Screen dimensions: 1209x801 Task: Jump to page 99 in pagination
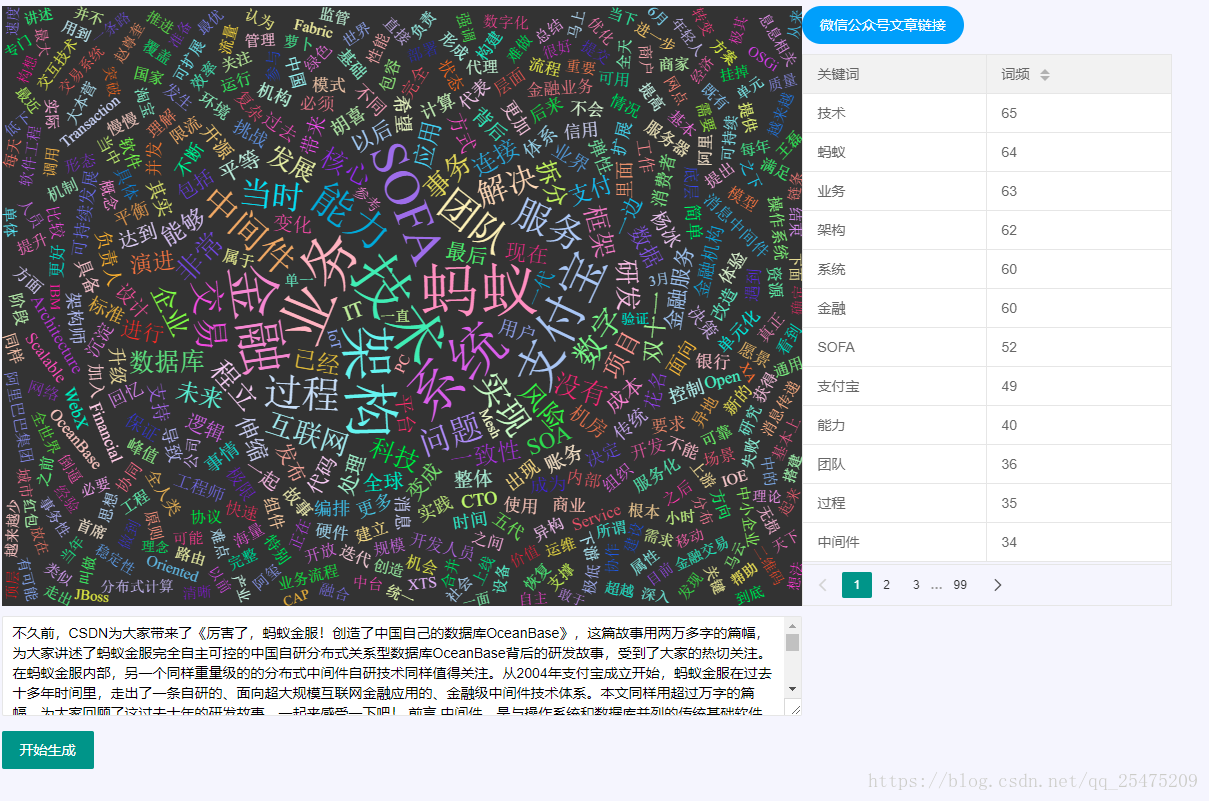click(x=960, y=584)
